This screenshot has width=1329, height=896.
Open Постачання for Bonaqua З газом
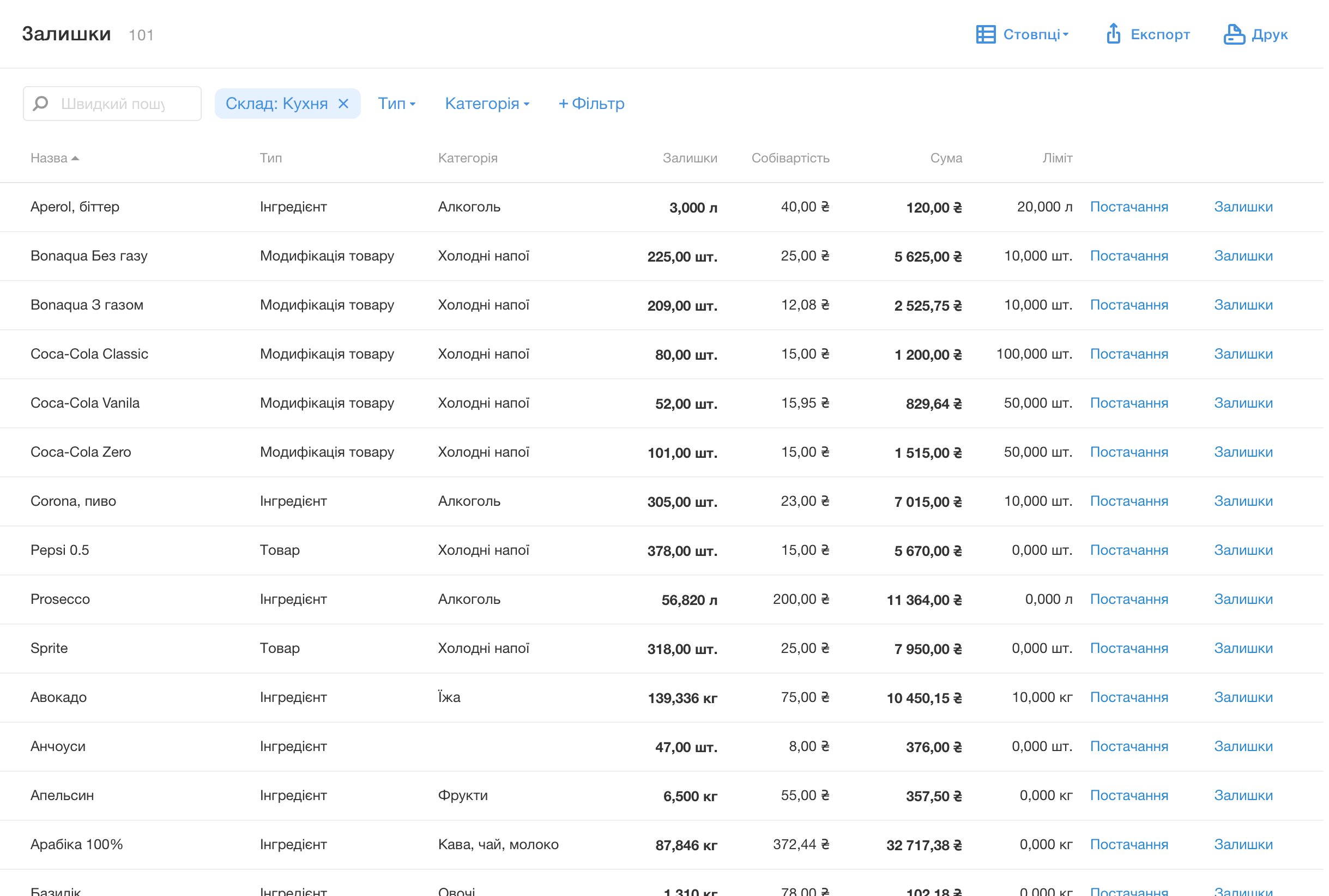point(1128,305)
